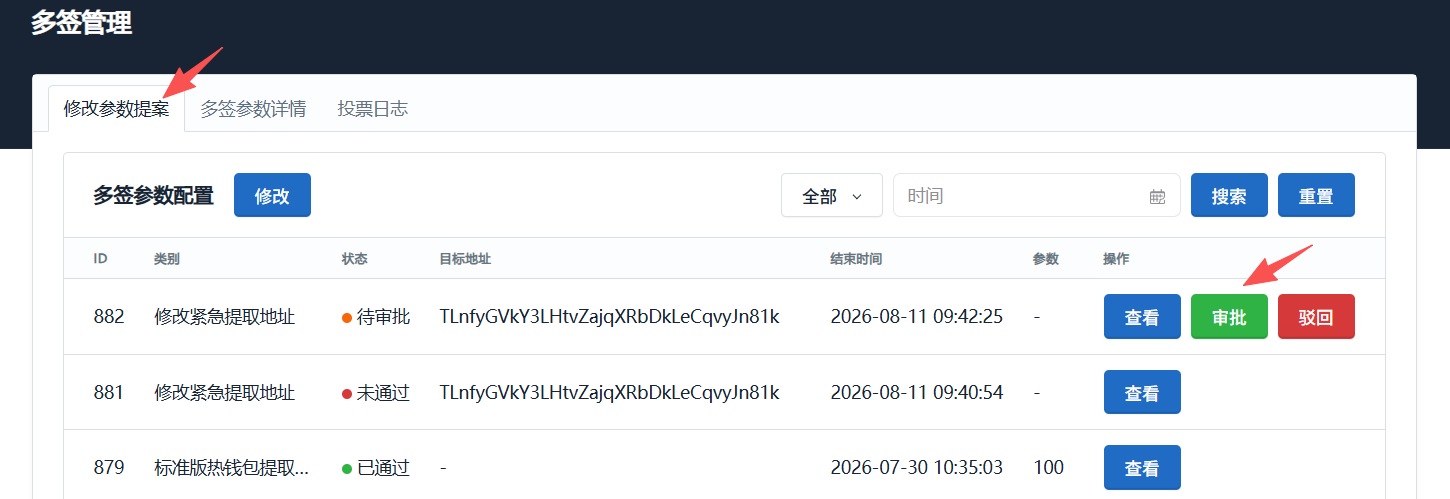Open the calendar icon in 时间 field
The image size is (1450, 499).
[x=1157, y=197]
